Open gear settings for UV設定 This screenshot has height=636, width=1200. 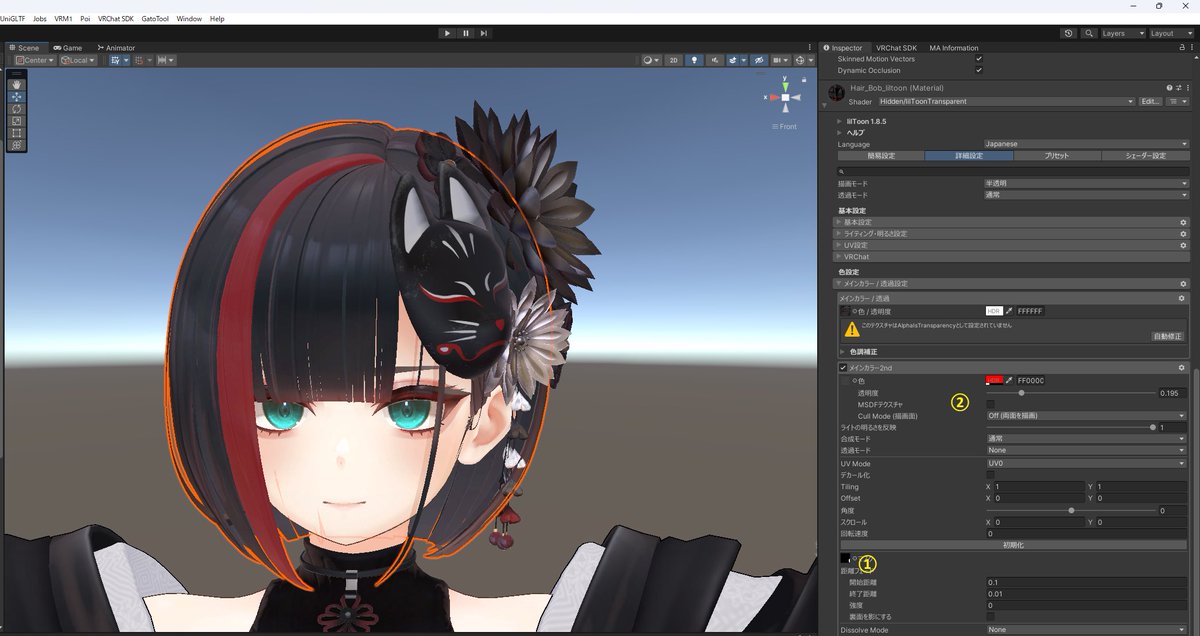pyautogui.click(x=1183, y=245)
